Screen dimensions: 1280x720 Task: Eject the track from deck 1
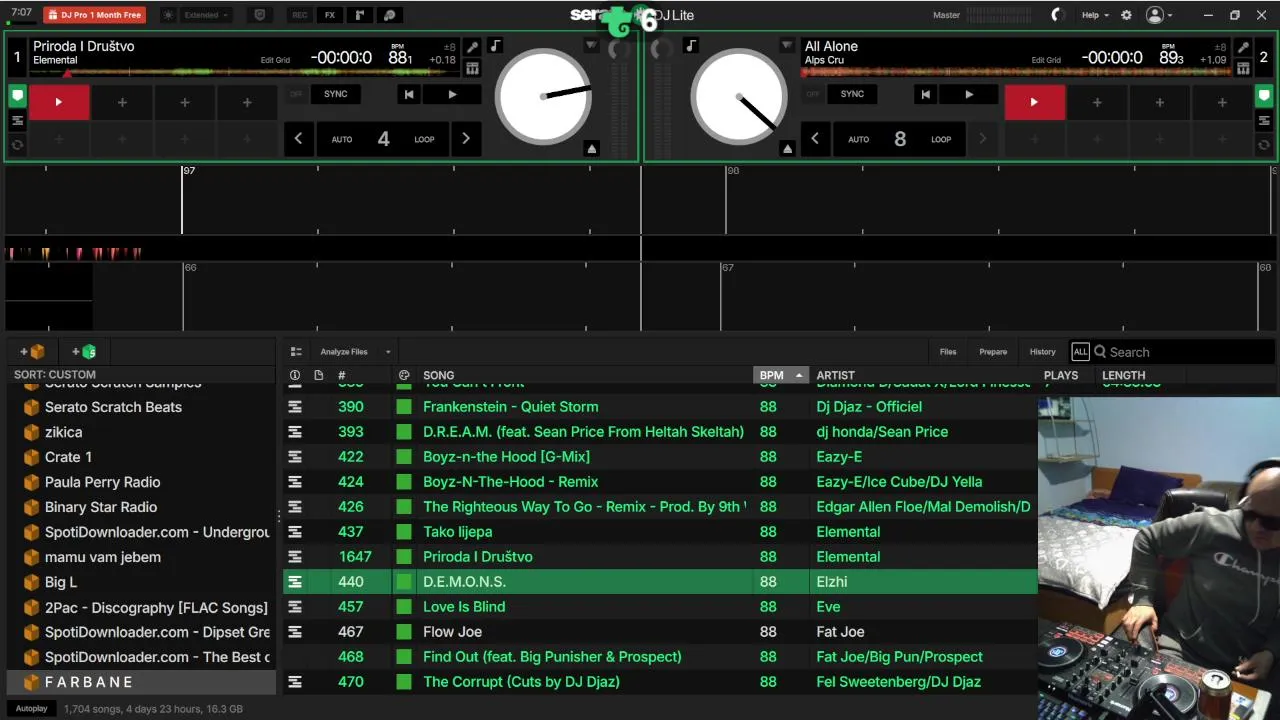(591, 148)
